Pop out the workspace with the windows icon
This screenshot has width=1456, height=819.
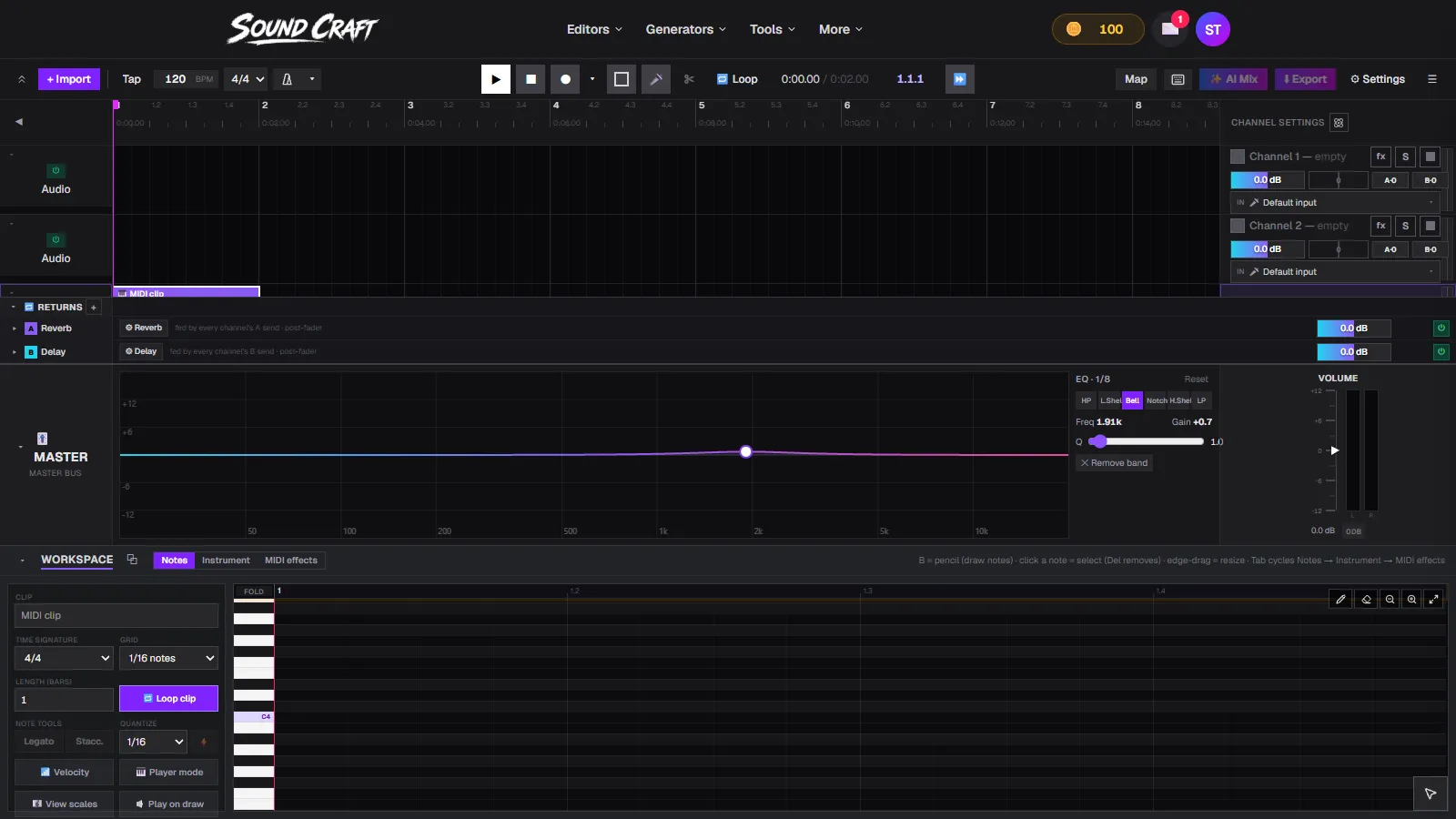tap(132, 560)
